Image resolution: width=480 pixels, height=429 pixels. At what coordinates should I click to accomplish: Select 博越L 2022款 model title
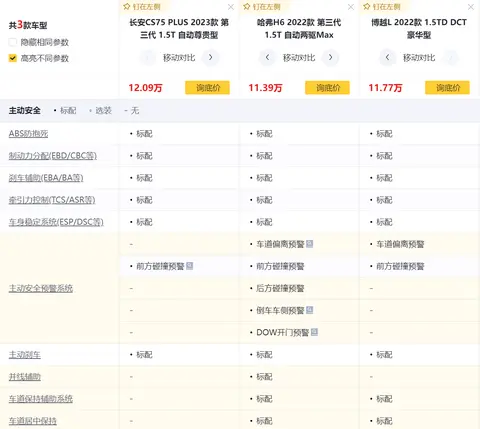point(419,29)
